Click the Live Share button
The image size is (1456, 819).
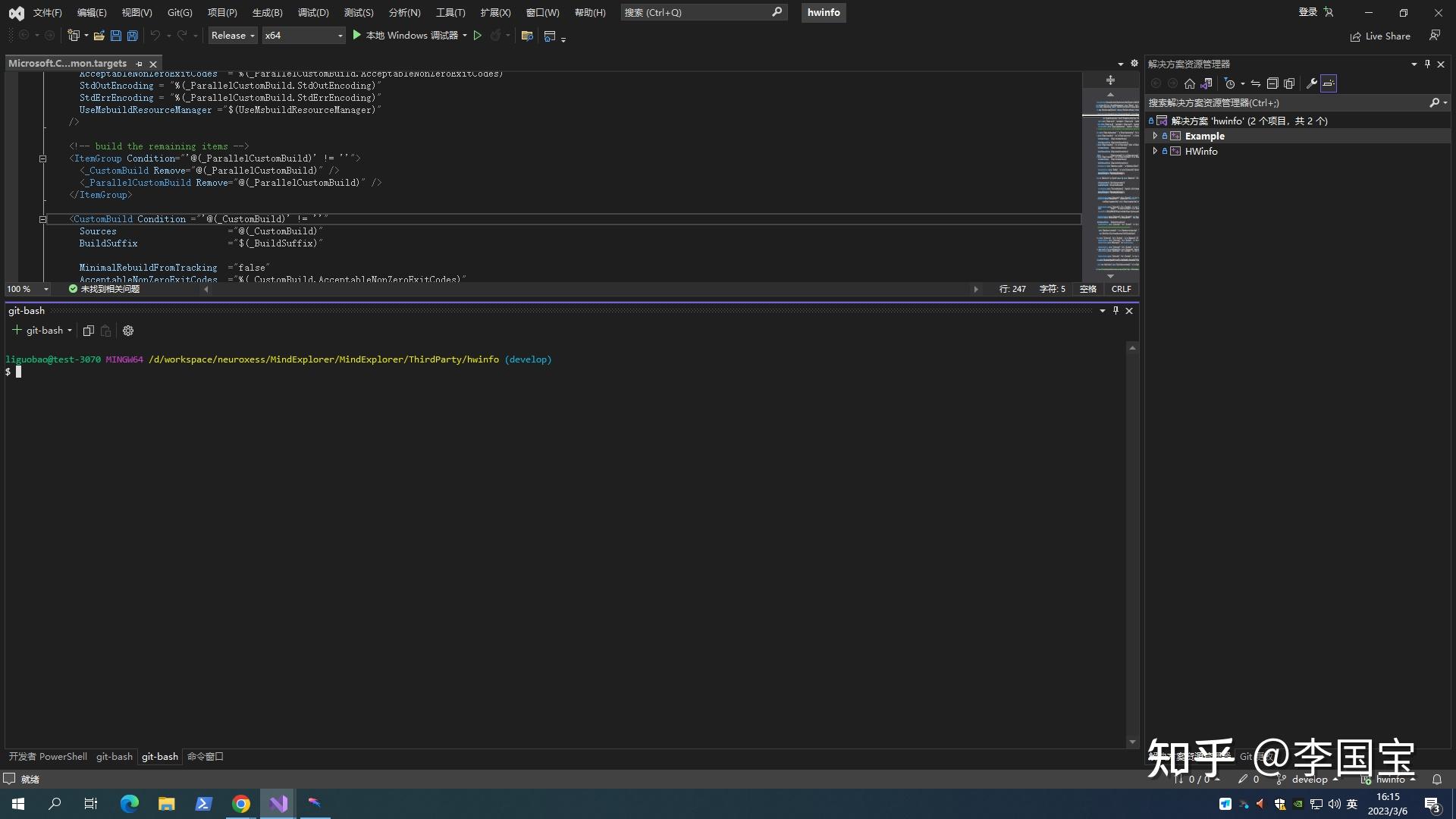click(1380, 36)
